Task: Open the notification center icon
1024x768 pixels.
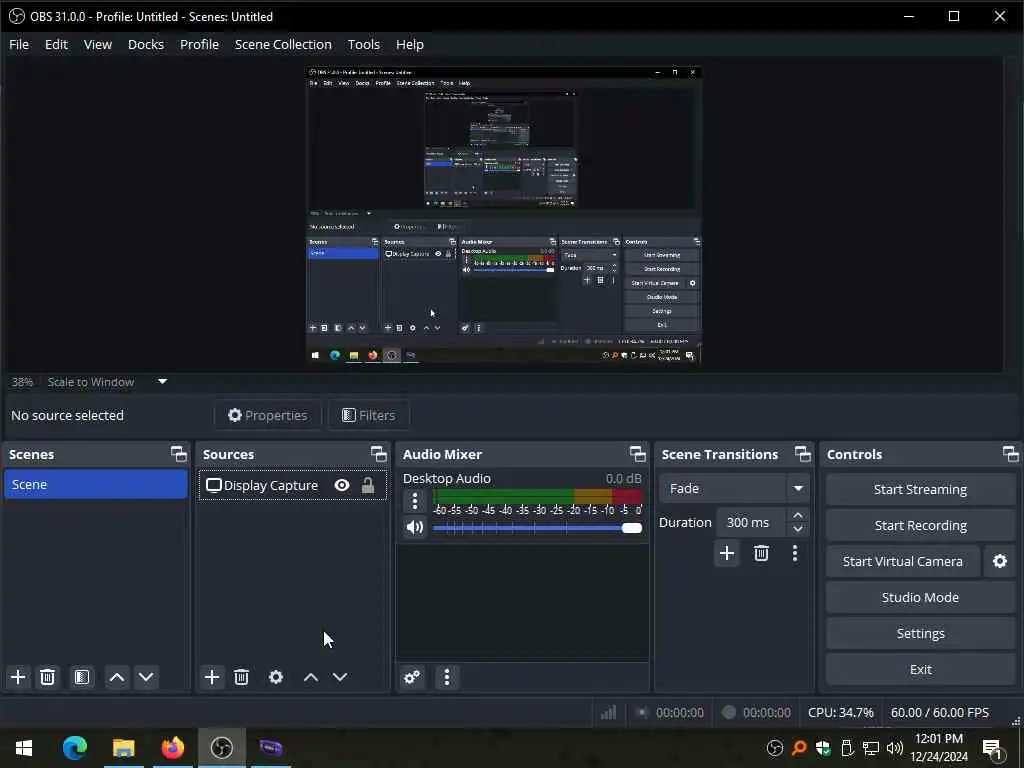Action: [x=992, y=748]
